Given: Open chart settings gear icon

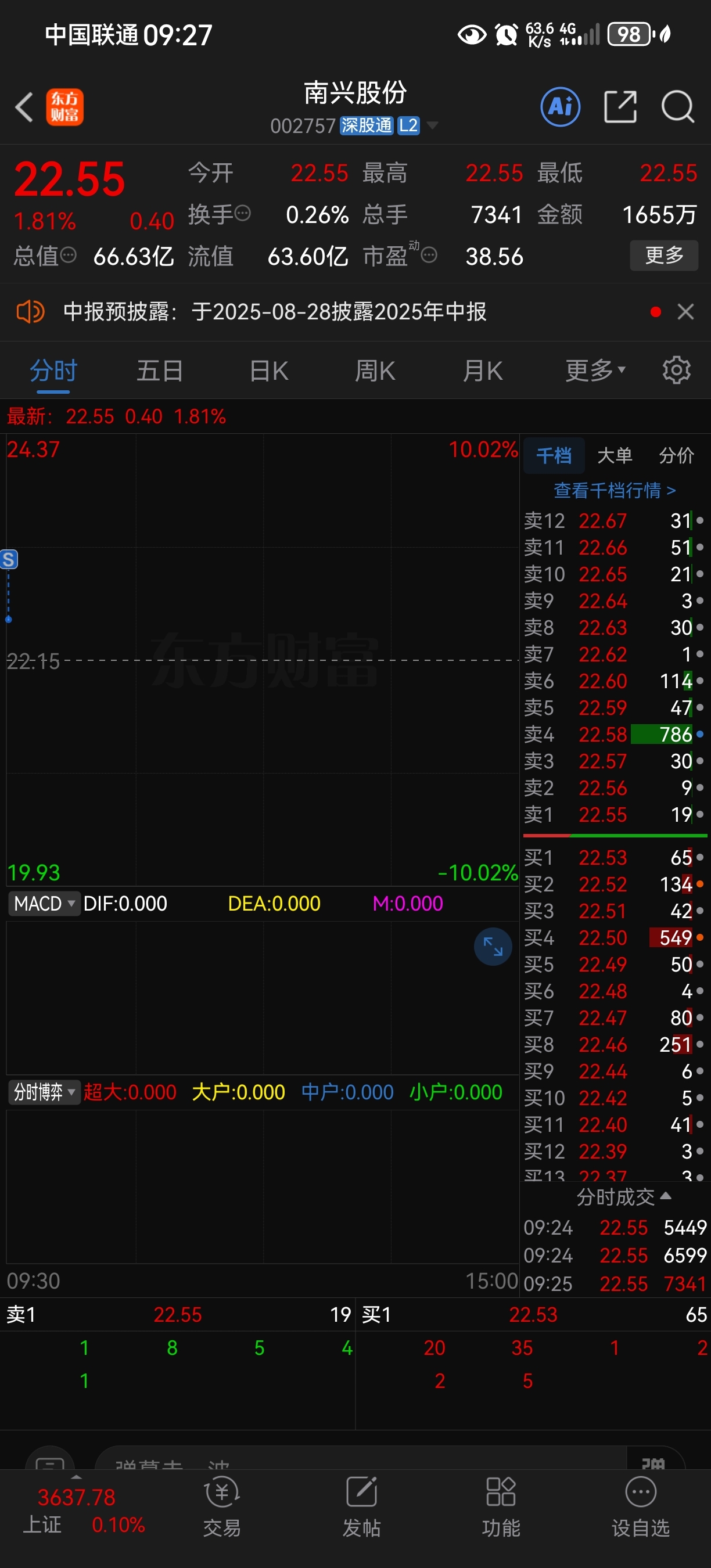Looking at the screenshot, I should tap(676, 370).
